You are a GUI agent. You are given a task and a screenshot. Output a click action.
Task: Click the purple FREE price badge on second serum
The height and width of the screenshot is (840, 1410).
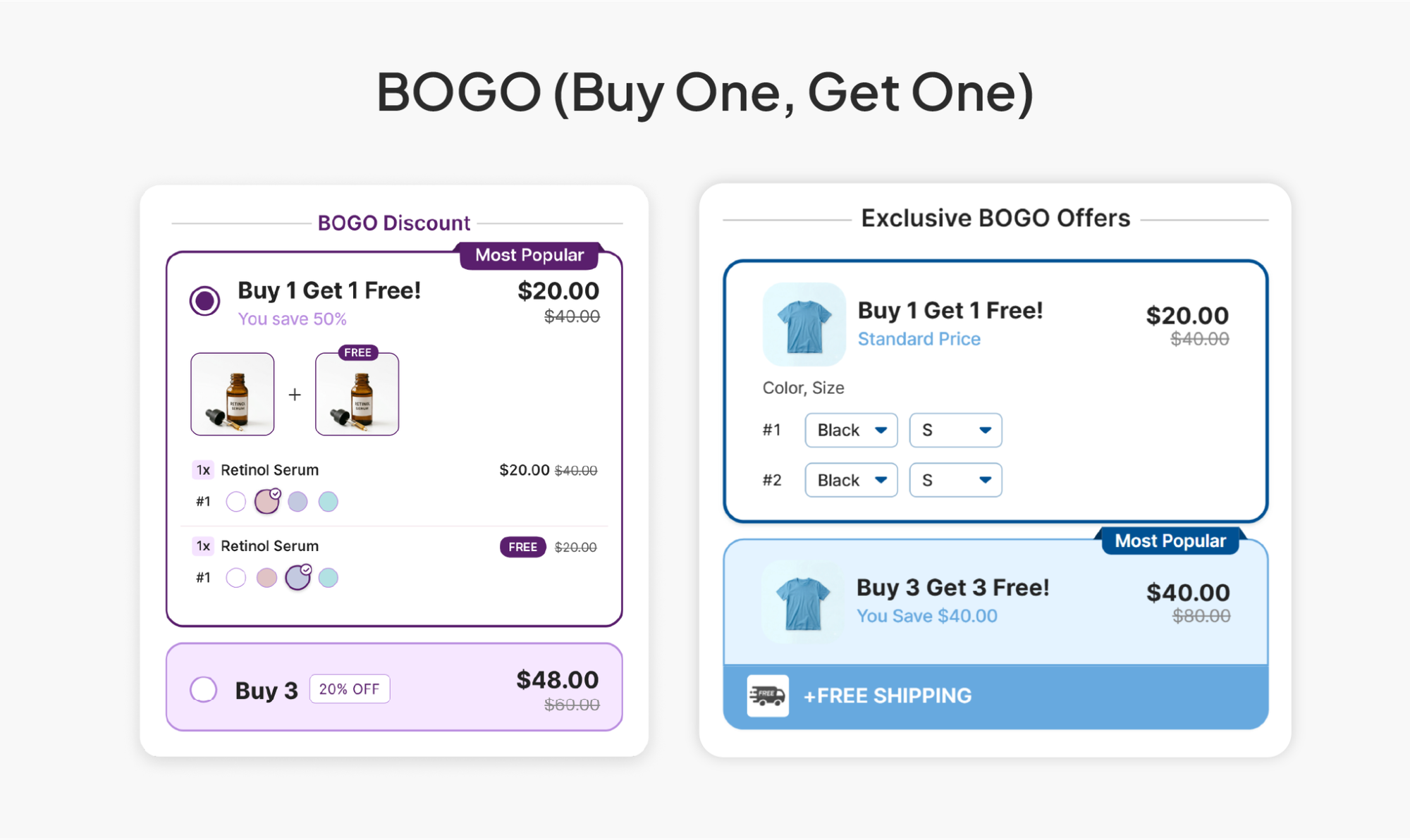coord(522,547)
